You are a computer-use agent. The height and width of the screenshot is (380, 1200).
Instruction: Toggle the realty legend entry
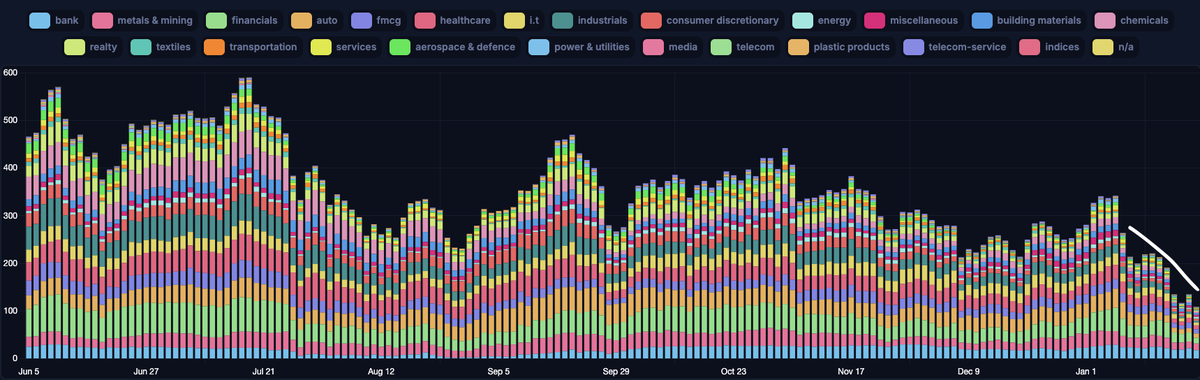[92, 47]
